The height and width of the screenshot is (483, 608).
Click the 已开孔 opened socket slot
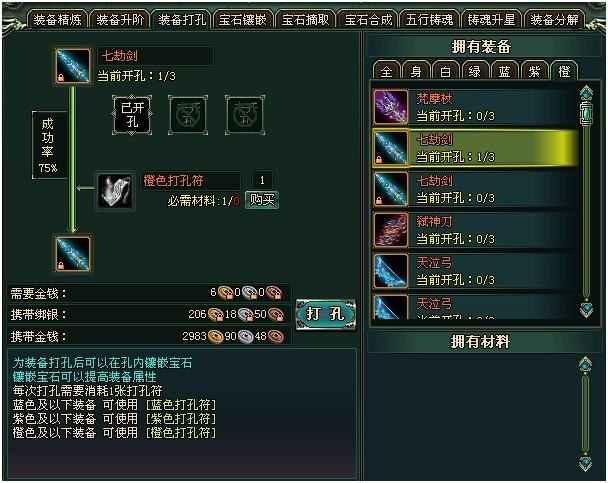point(132,115)
